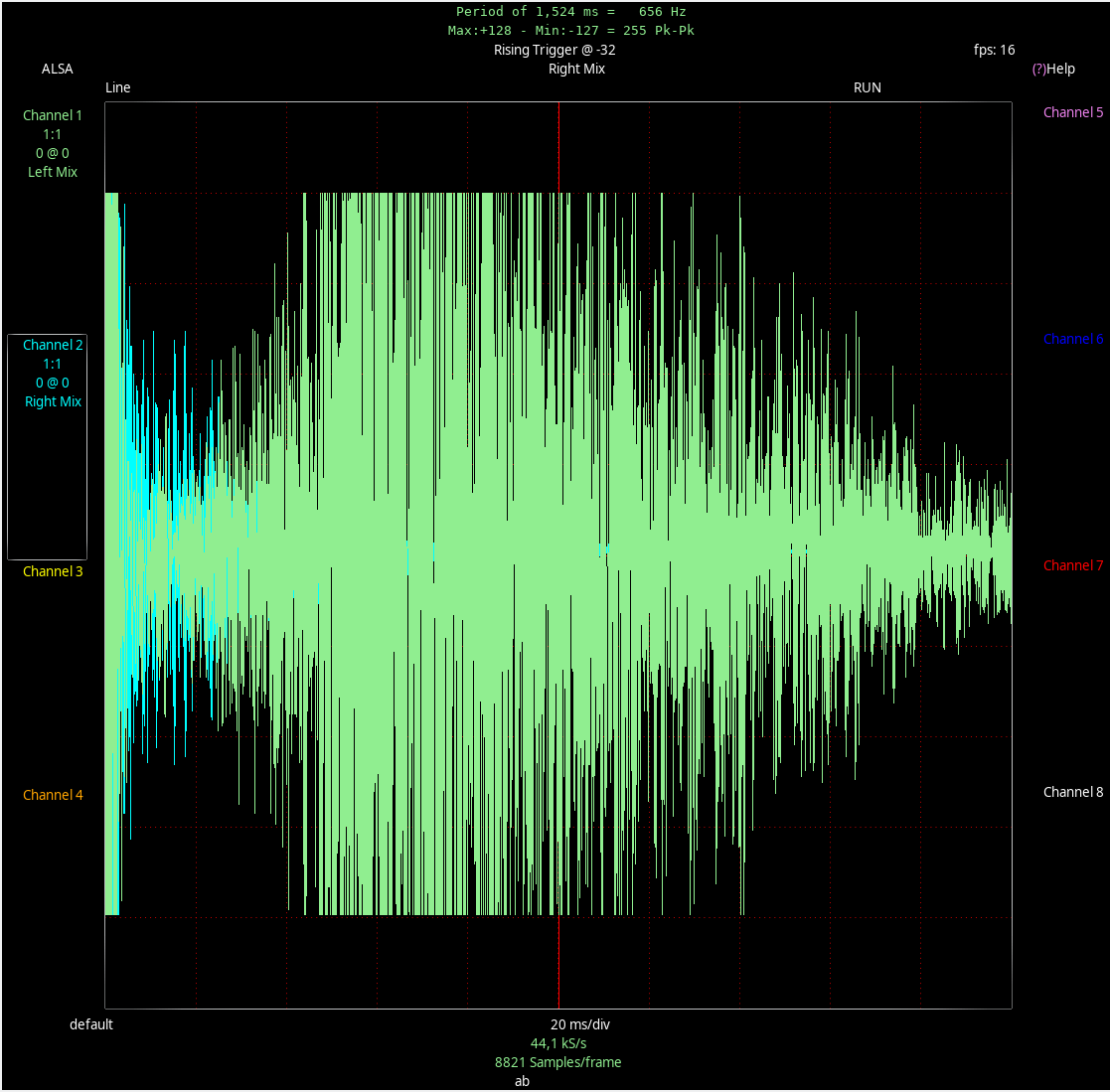Click the Max/Min Pk-Pk measurement readout
The height and width of the screenshot is (1092, 1110).
pos(570,31)
